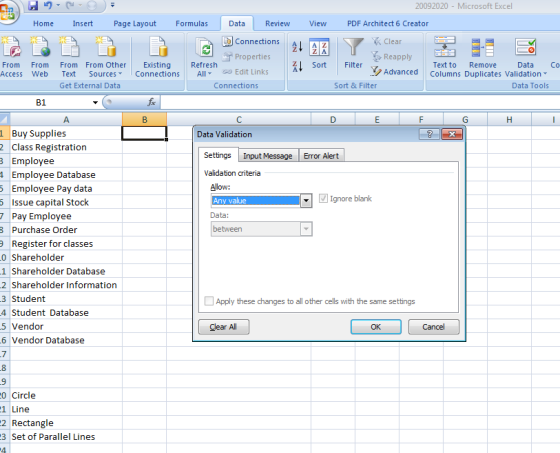Open the Page Layout tab

point(135,24)
